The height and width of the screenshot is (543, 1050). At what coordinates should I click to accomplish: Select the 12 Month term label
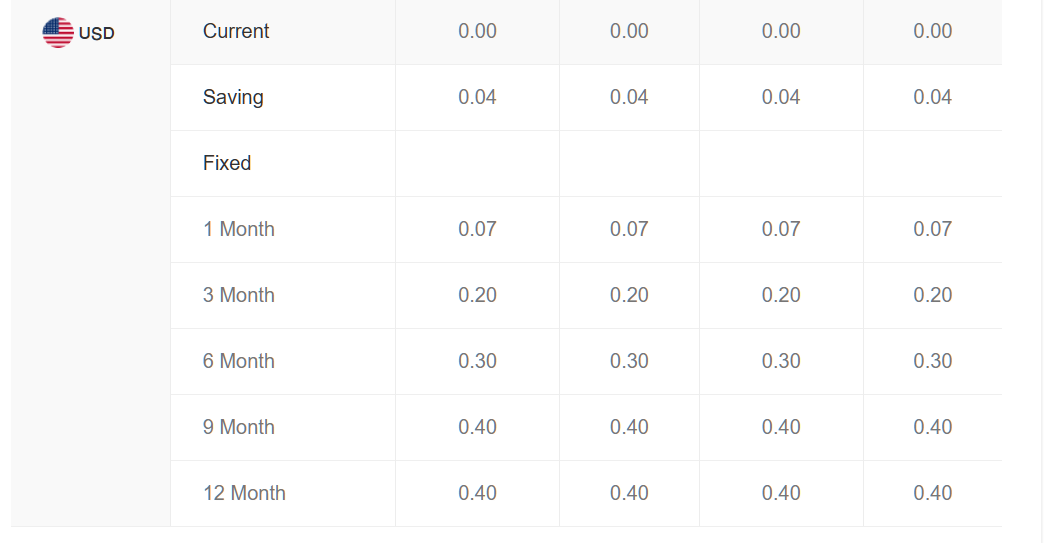244,493
